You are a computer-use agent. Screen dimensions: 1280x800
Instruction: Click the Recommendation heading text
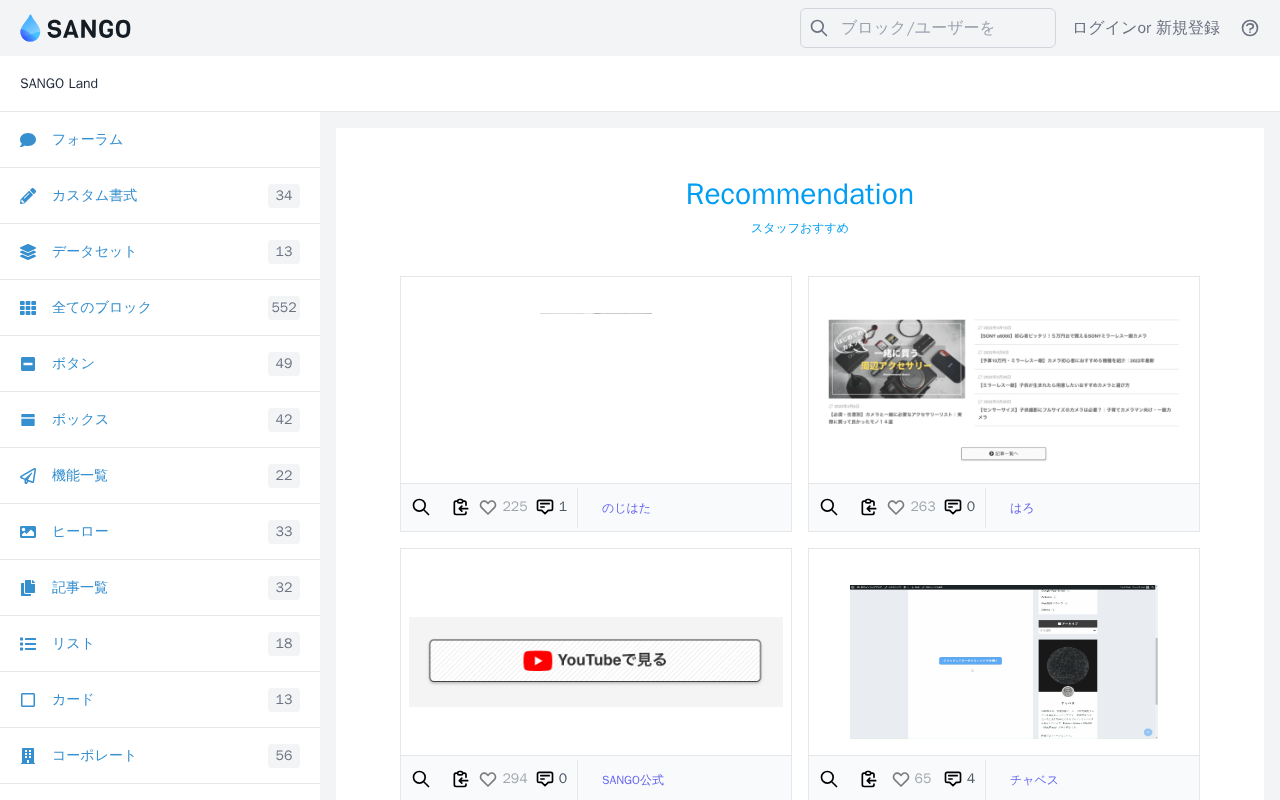(800, 194)
